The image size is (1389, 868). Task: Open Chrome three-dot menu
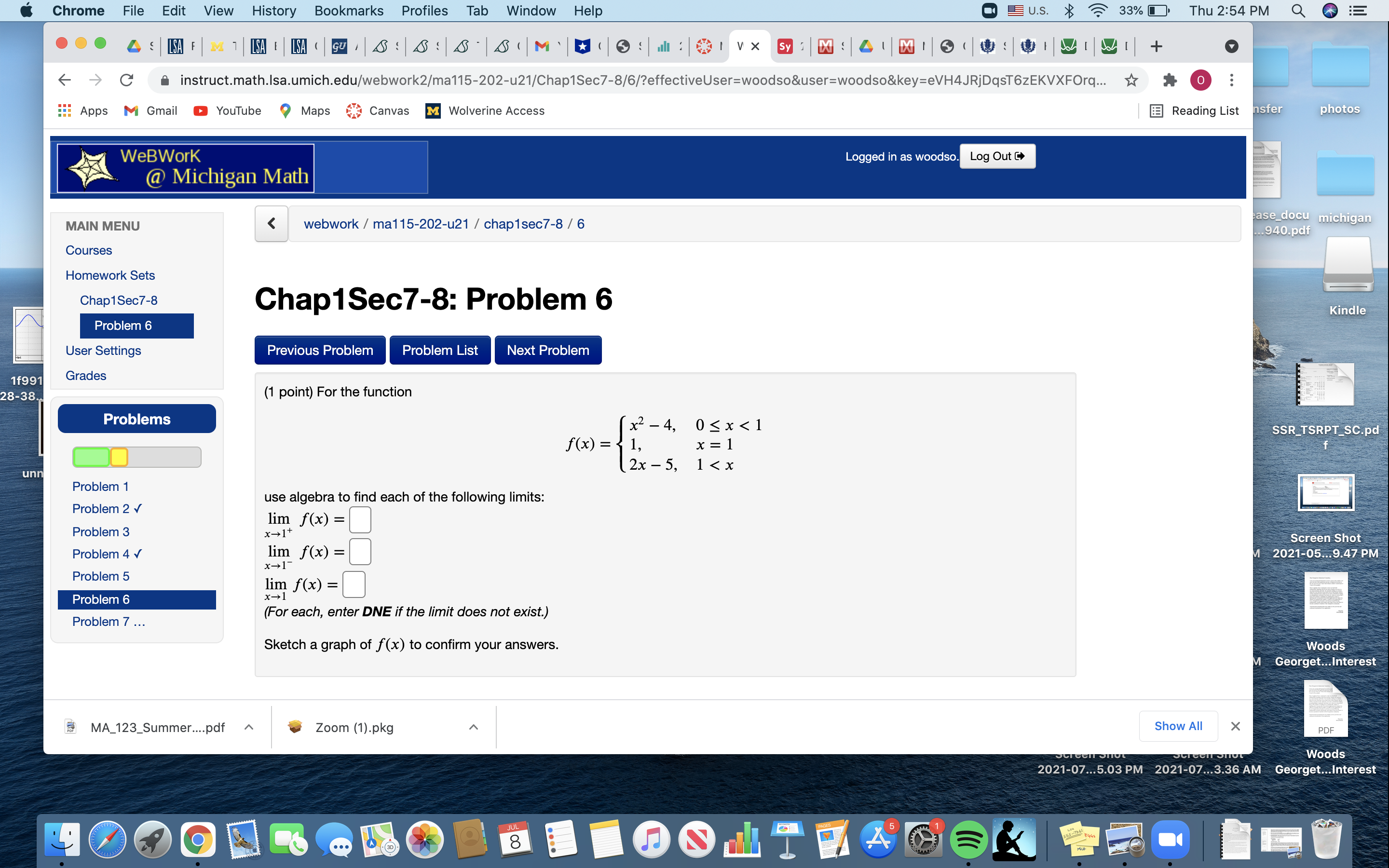click(x=1231, y=81)
